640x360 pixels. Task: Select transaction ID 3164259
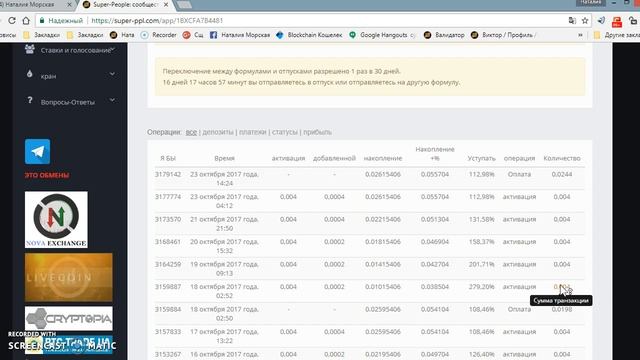click(x=168, y=264)
